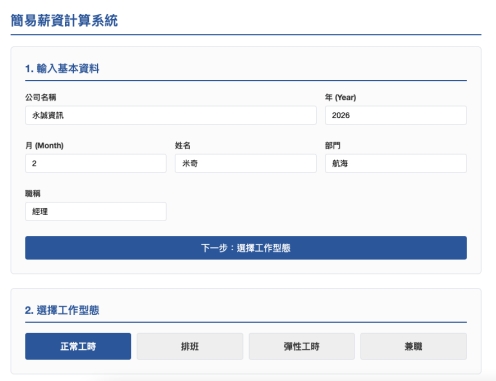Select the 兼職 work type
Viewport: 496px width, 381px height.
[413, 346]
